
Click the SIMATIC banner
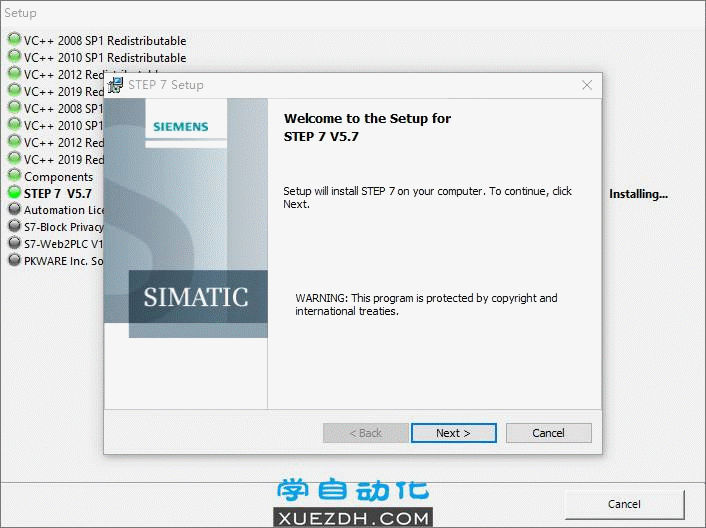click(198, 297)
